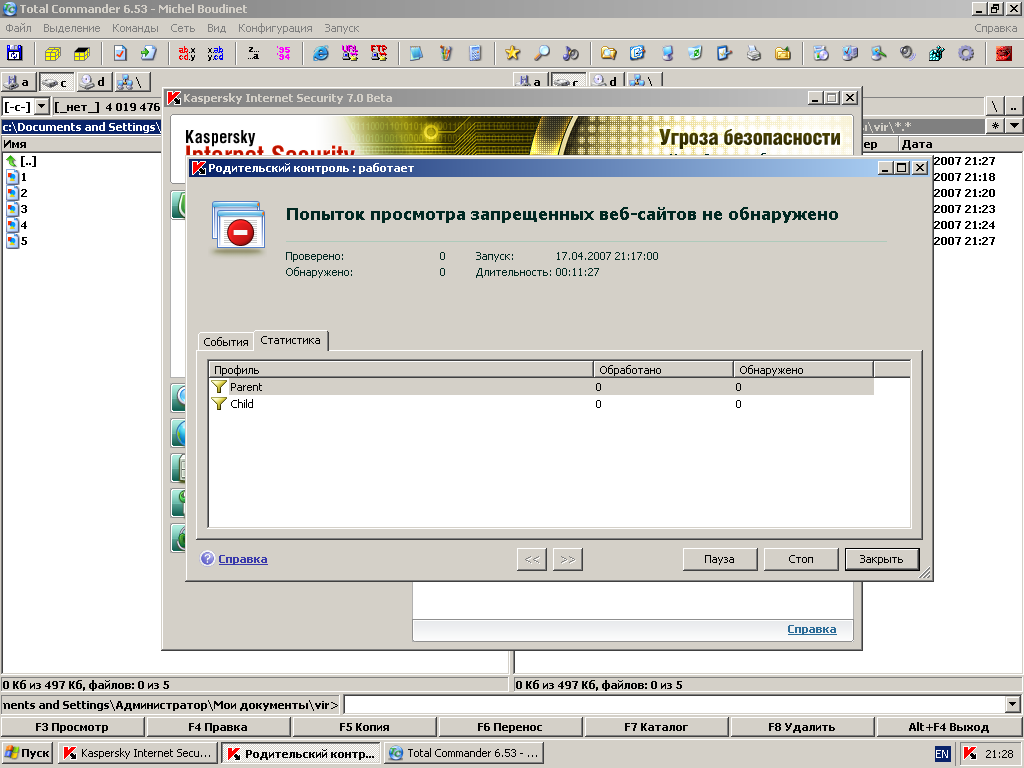Click the Internet Explorer toolbar icon
1024x768 pixels.
(321, 53)
